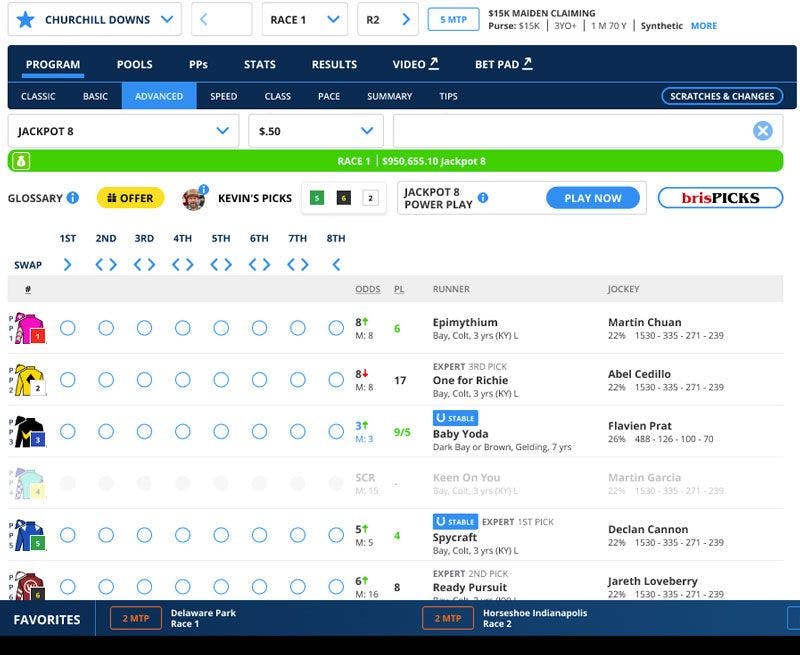
Task: Click Baby Yoda's black jockey silks icon
Action: click(28, 432)
